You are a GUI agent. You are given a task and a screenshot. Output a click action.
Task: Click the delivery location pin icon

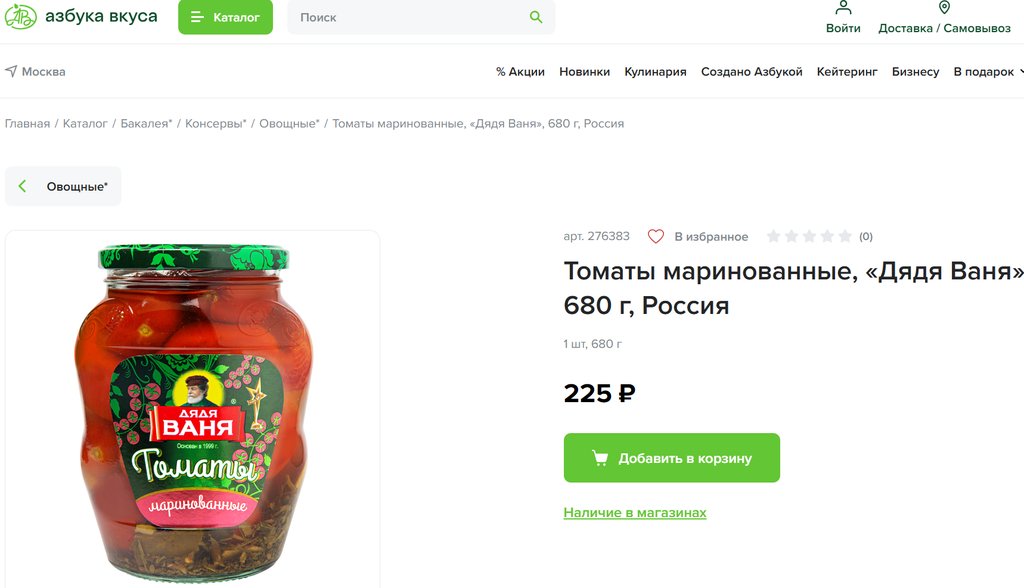point(944,8)
